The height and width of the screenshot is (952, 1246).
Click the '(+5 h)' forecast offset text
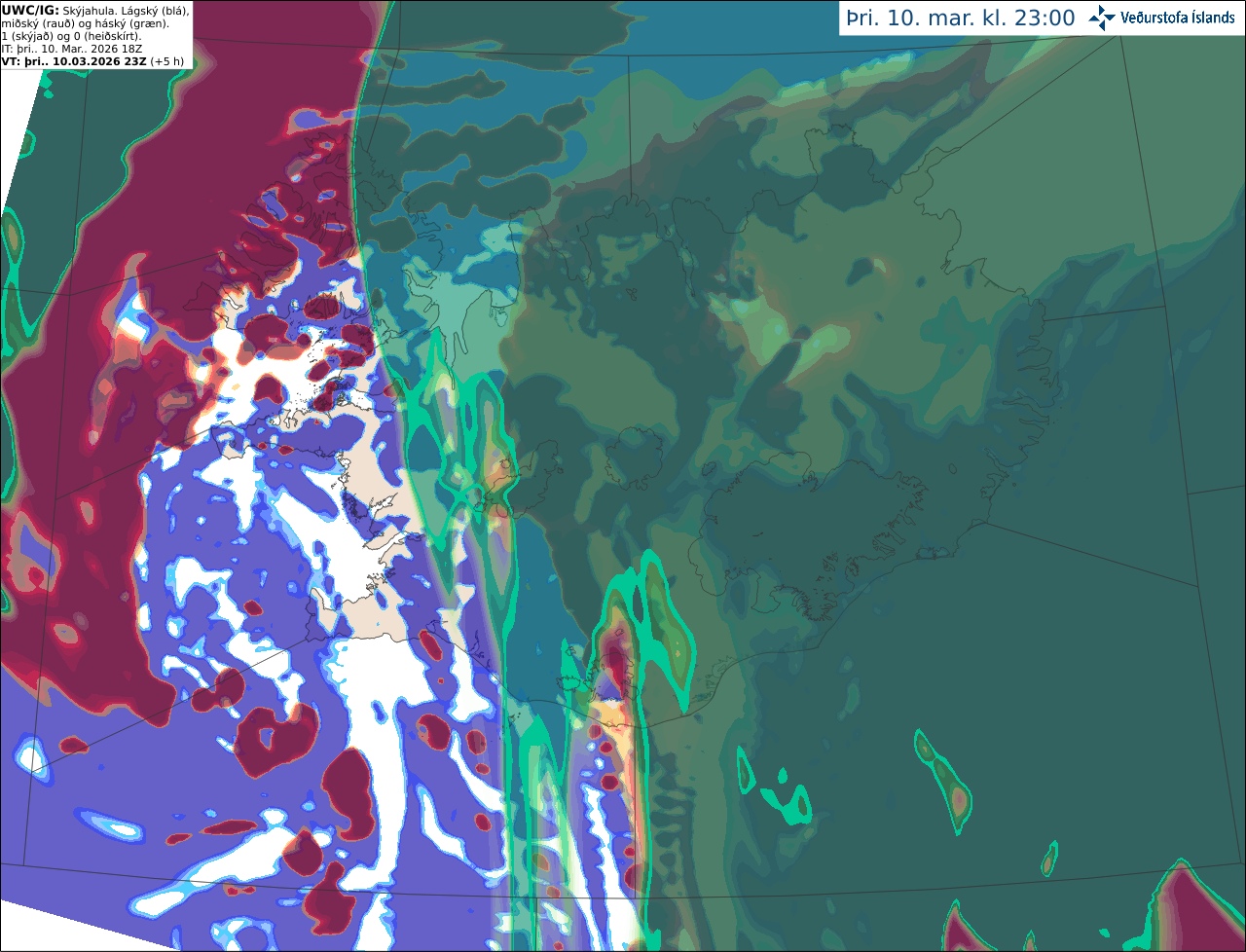166,61
